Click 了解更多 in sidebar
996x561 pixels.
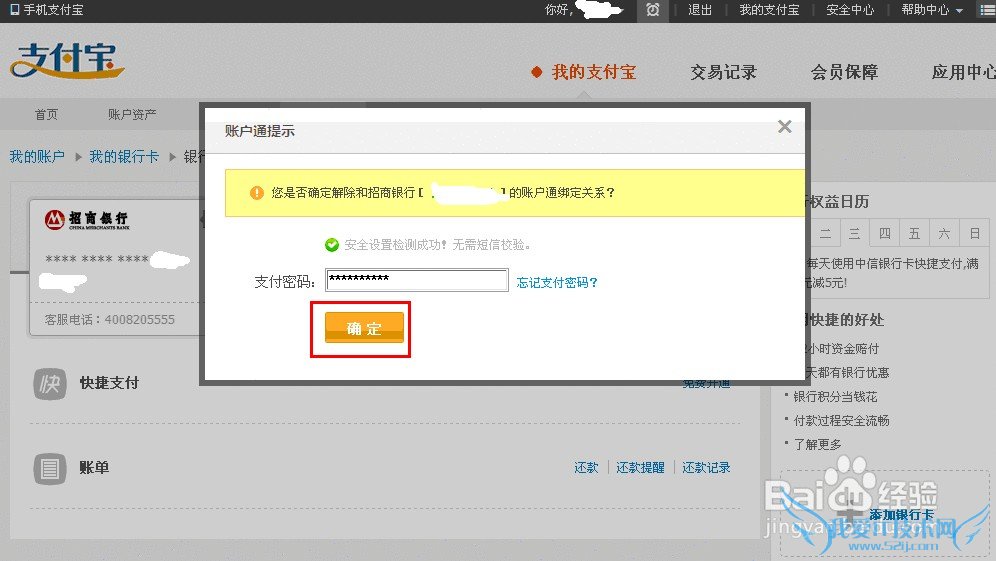coord(818,444)
